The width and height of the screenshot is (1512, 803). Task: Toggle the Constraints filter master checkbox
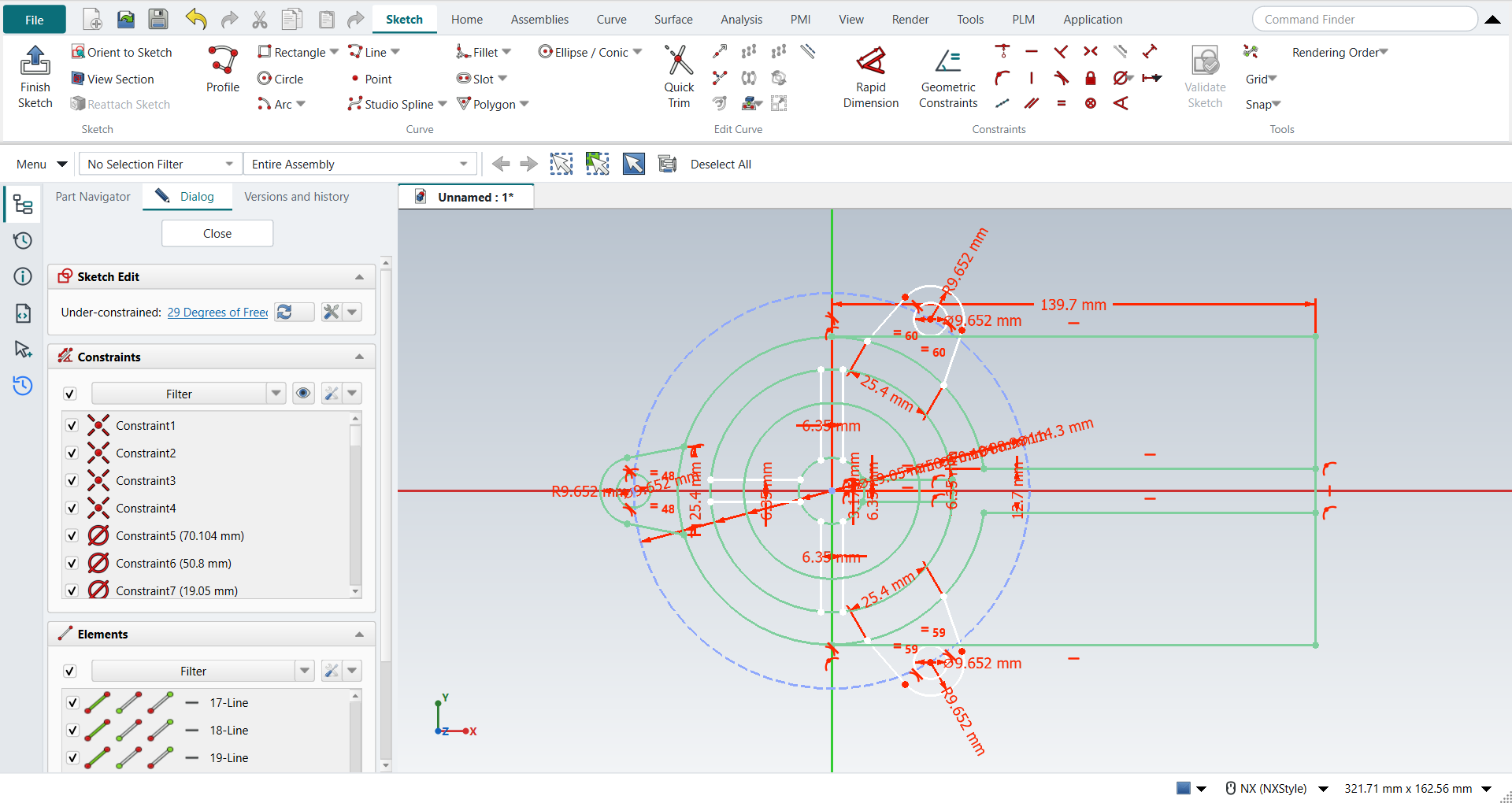pos(70,394)
